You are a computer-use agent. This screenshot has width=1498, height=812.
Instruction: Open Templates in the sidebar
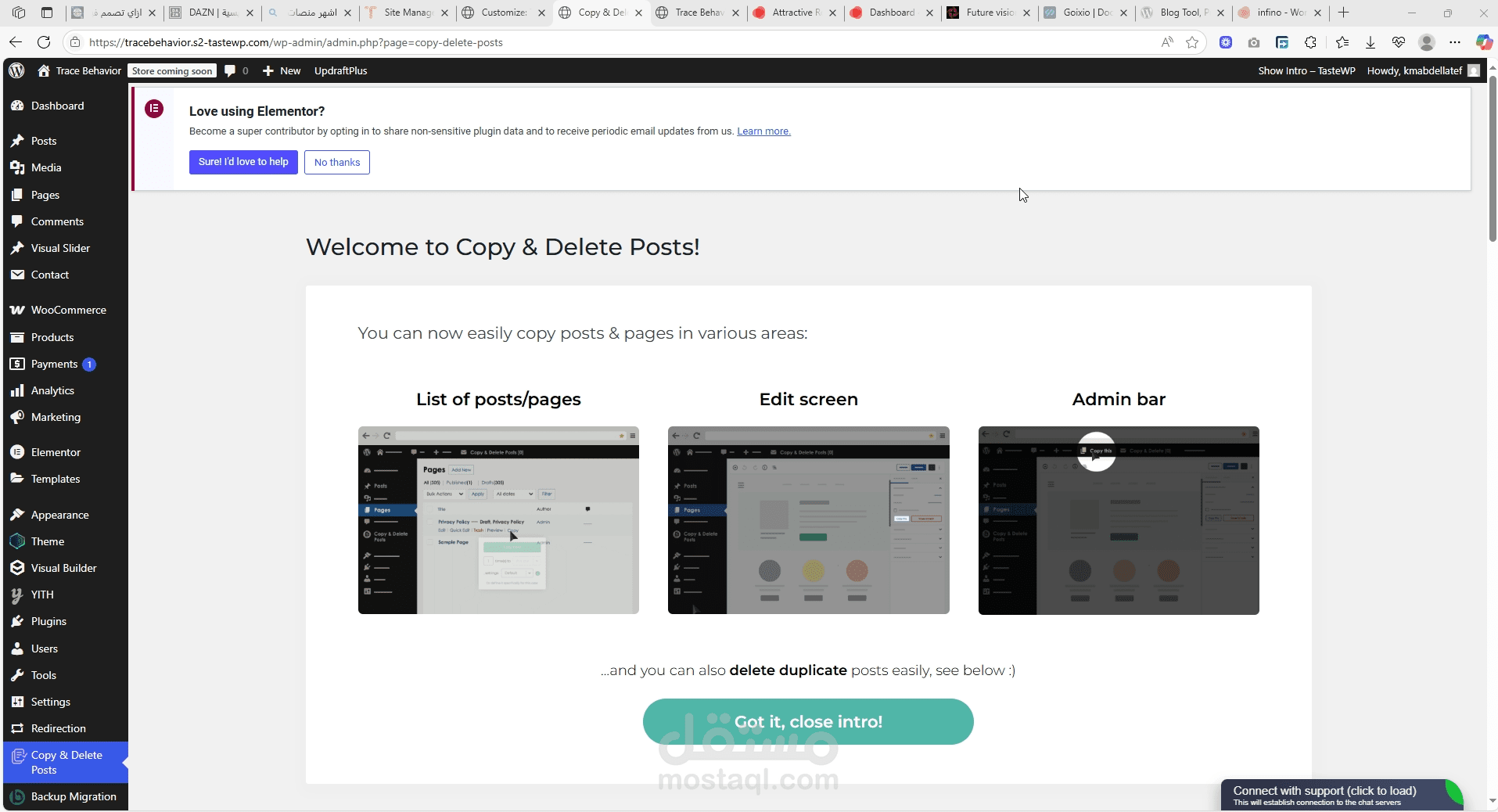tap(66, 479)
